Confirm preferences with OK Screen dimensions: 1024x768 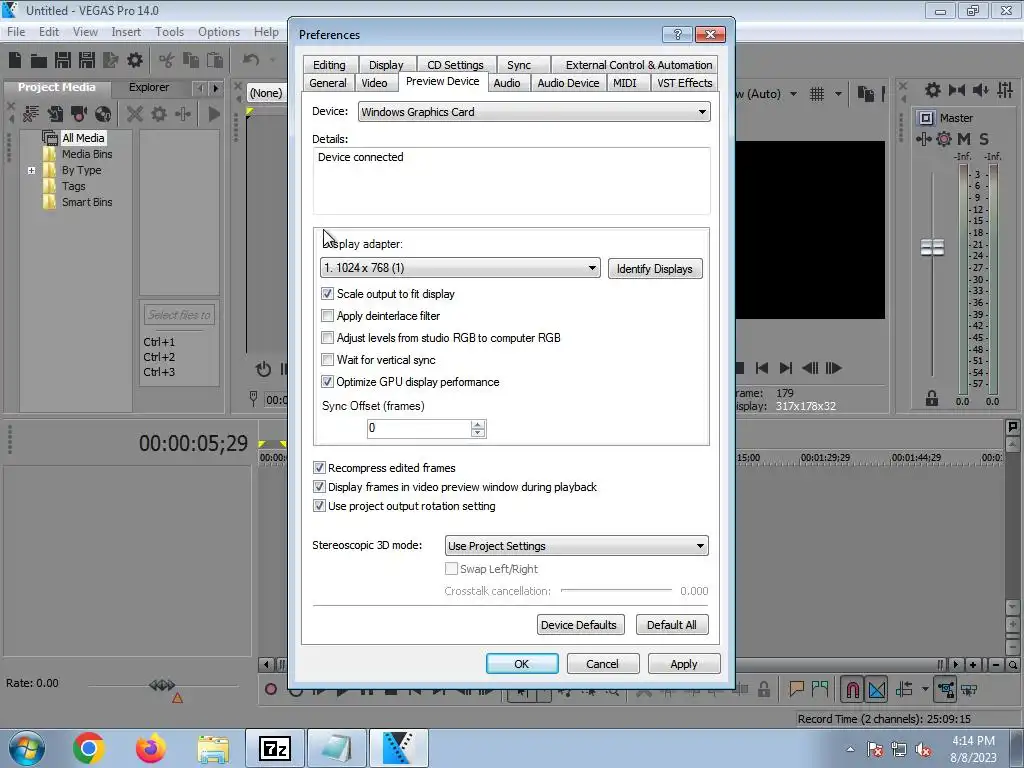[522, 664]
